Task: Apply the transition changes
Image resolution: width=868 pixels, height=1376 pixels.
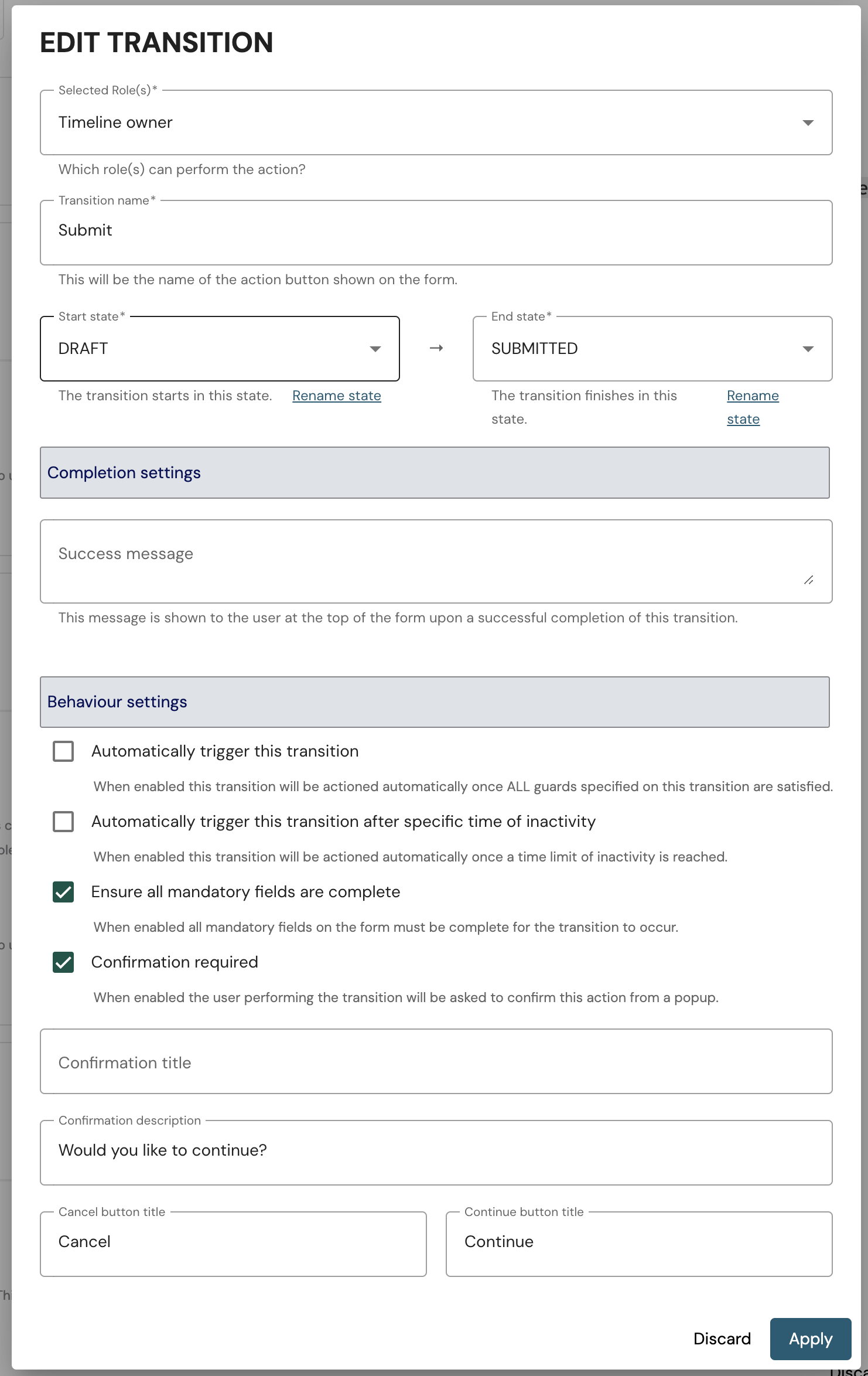Action: tap(811, 1339)
